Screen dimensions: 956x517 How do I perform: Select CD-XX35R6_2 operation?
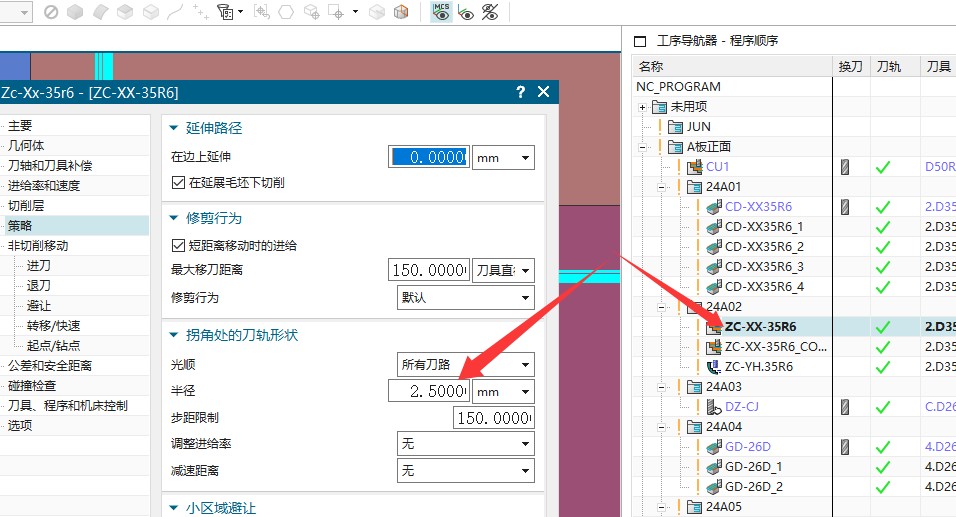click(x=765, y=247)
